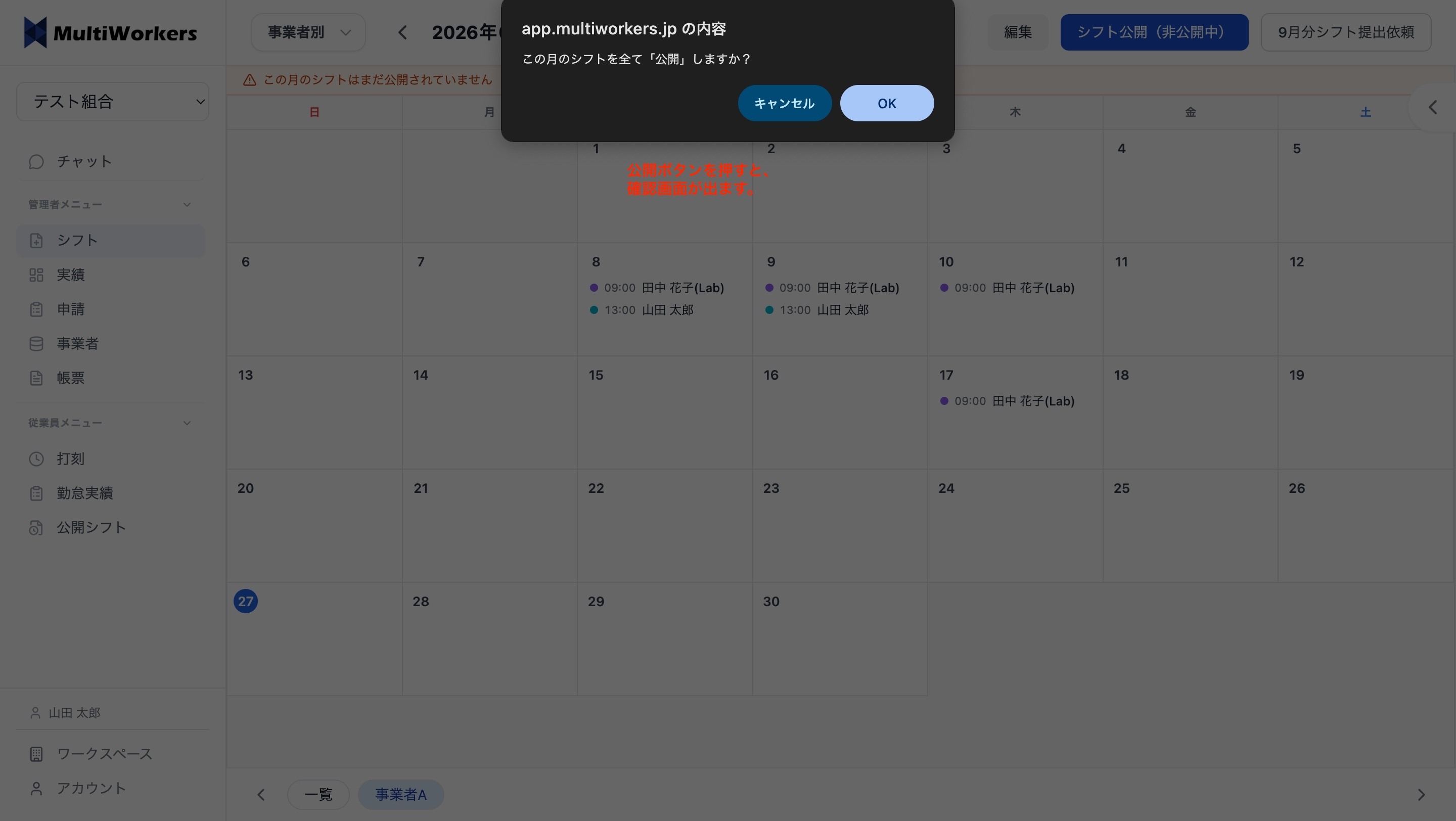Collapse the 従業員メニュー section

[x=187, y=423]
